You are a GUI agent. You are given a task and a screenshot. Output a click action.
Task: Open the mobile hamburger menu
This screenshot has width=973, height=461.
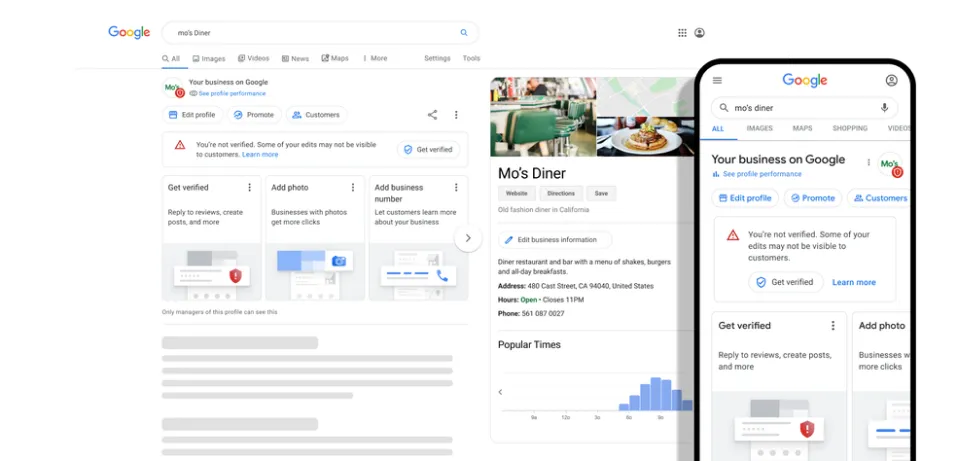coord(717,80)
